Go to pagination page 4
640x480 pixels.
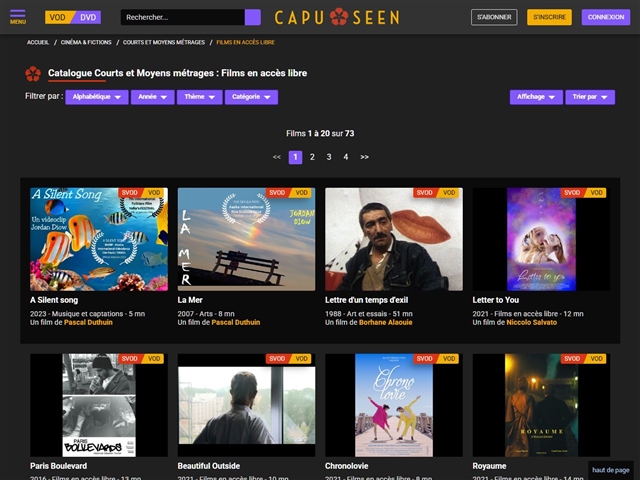click(346, 157)
